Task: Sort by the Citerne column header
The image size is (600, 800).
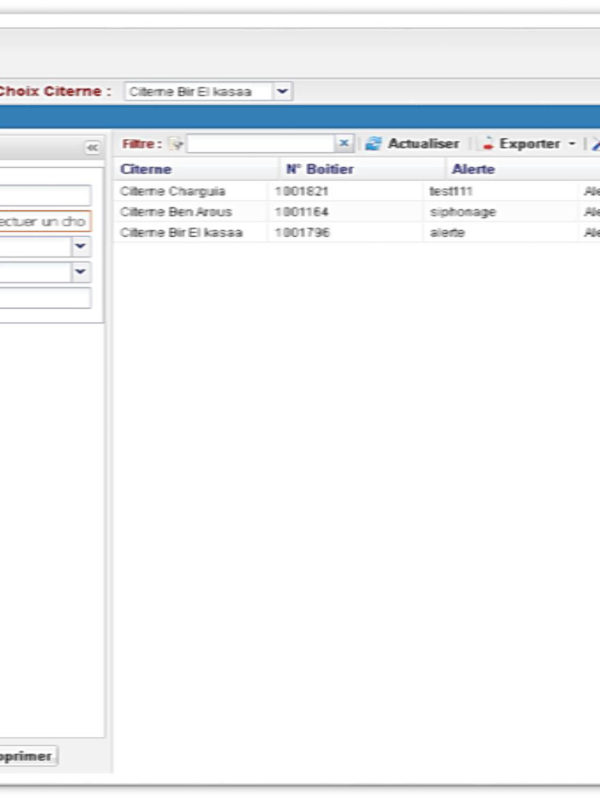Action: coord(146,169)
